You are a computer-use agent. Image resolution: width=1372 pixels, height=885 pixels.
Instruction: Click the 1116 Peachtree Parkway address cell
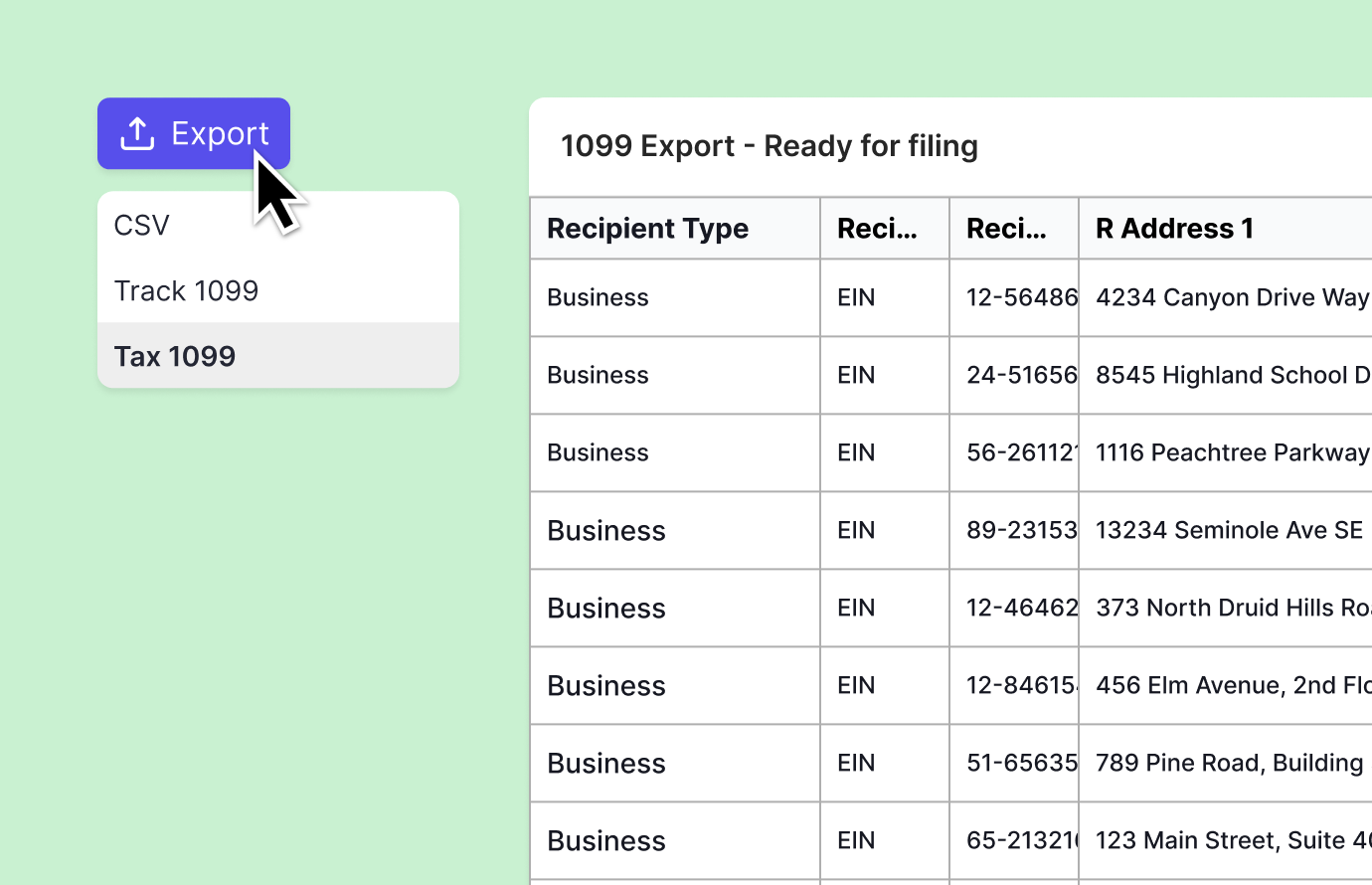[x=1231, y=452]
